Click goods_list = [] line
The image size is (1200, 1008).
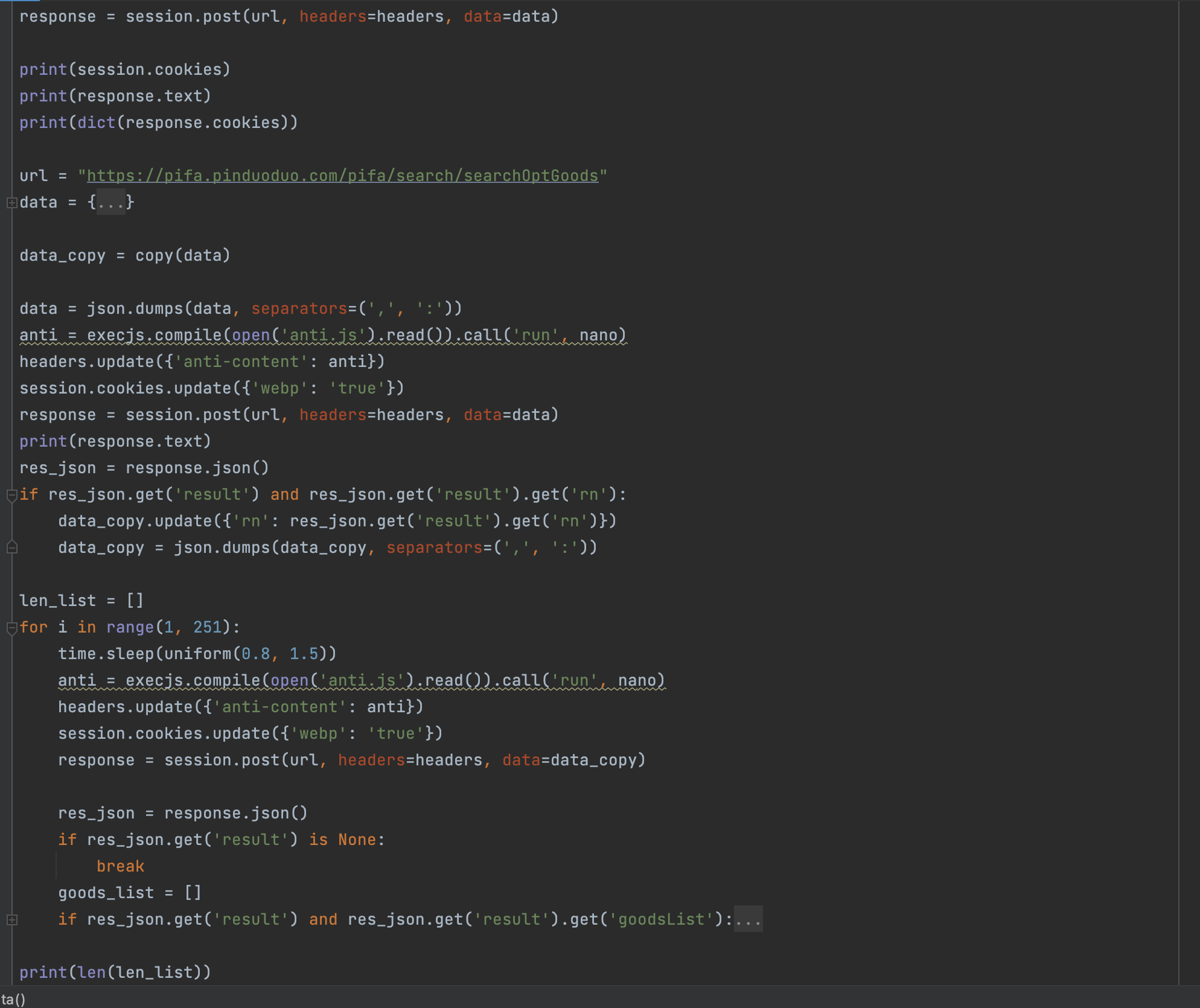coord(130,893)
